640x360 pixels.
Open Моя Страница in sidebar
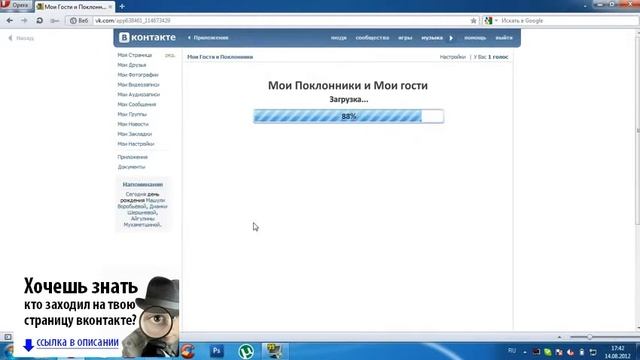click(135, 55)
